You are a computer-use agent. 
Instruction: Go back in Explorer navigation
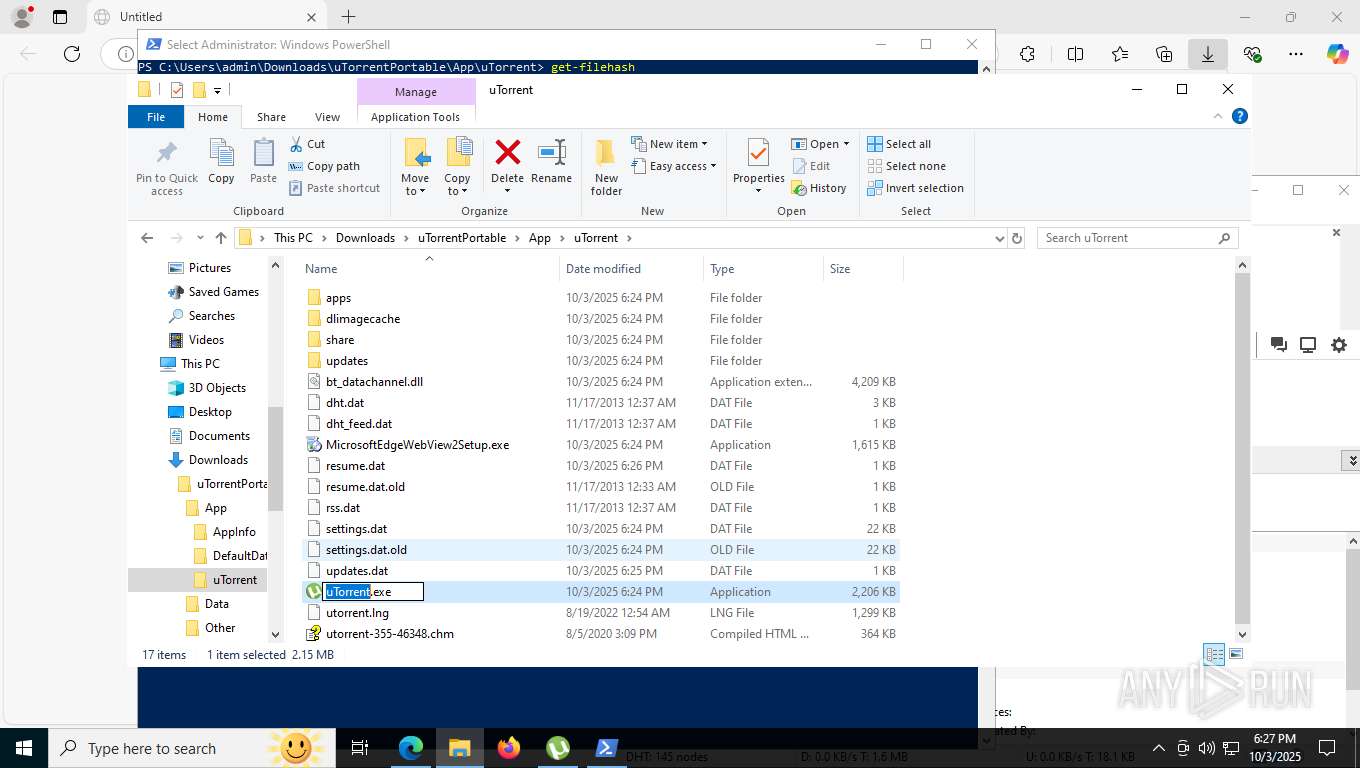click(x=147, y=238)
